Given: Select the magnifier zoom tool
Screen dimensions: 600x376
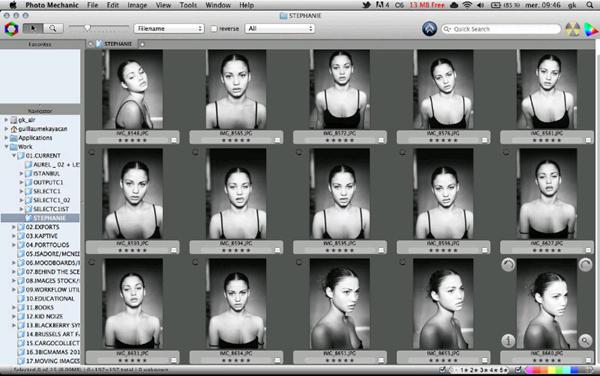Looking at the screenshot, I should (53, 28).
